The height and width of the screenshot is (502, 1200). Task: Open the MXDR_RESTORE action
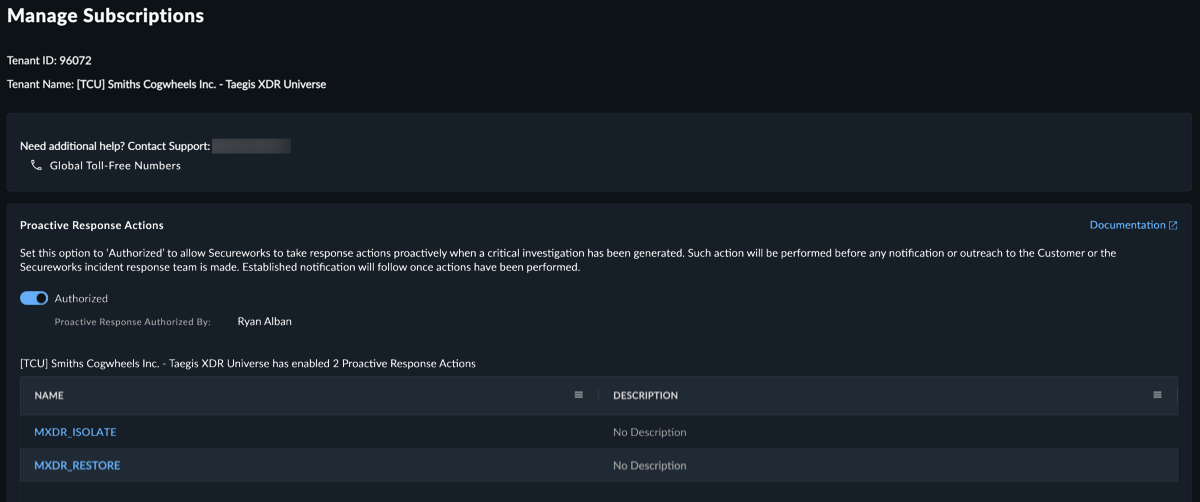coord(77,465)
